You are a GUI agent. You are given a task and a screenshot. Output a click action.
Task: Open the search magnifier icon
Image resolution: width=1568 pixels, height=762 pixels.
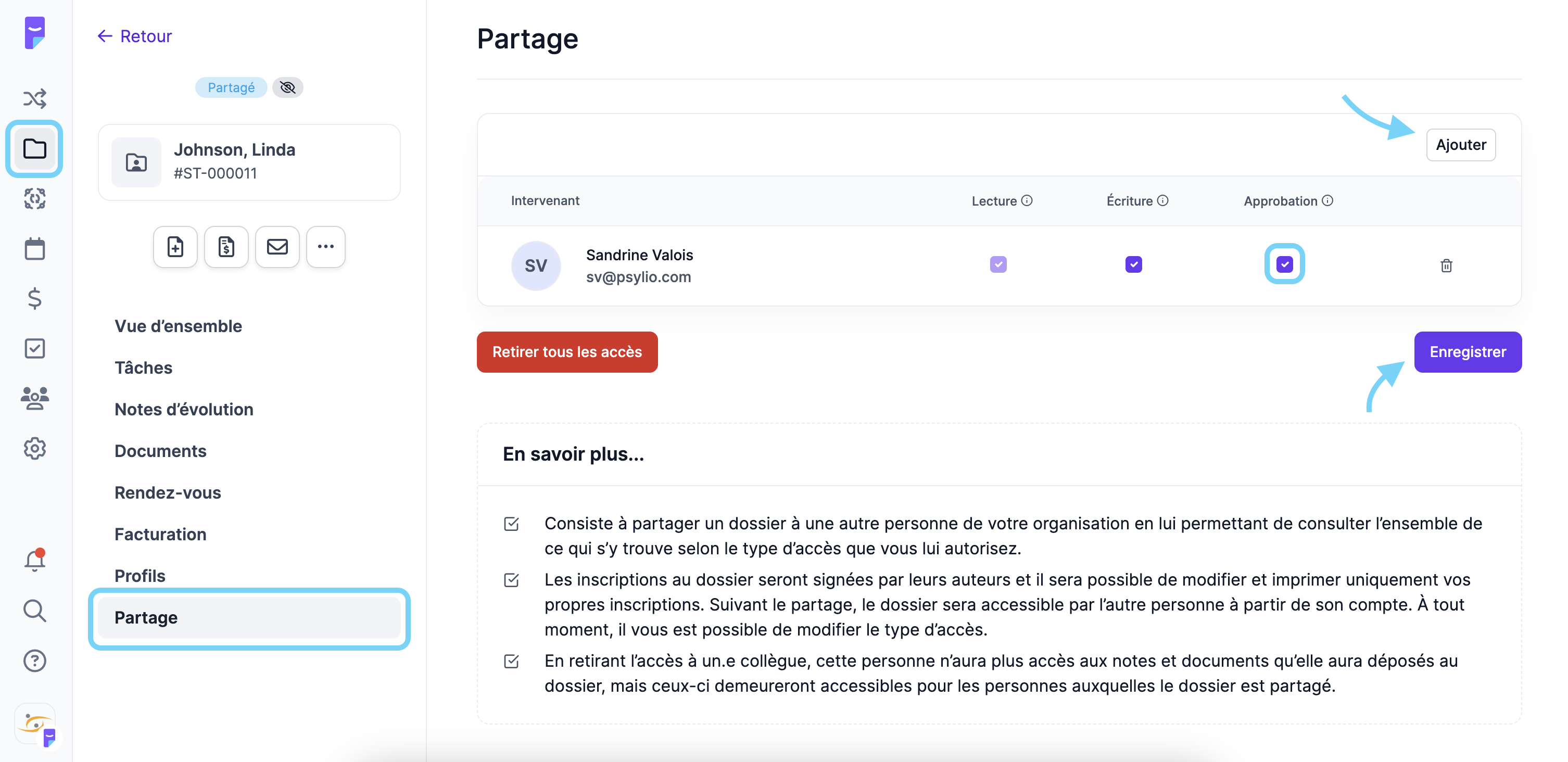click(35, 611)
